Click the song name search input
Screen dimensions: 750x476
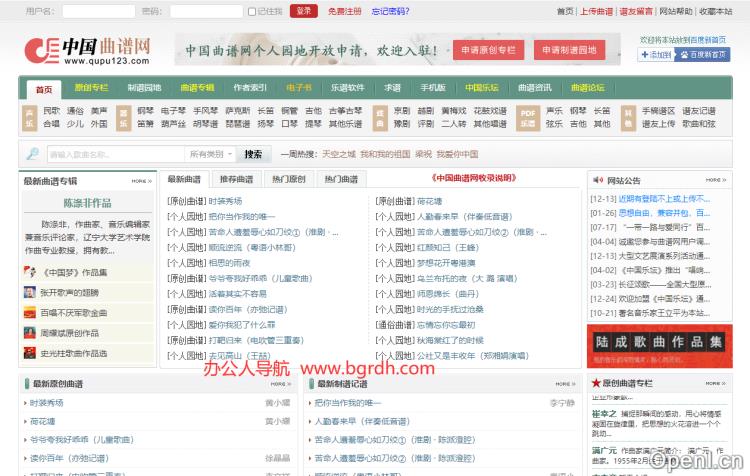coord(116,154)
